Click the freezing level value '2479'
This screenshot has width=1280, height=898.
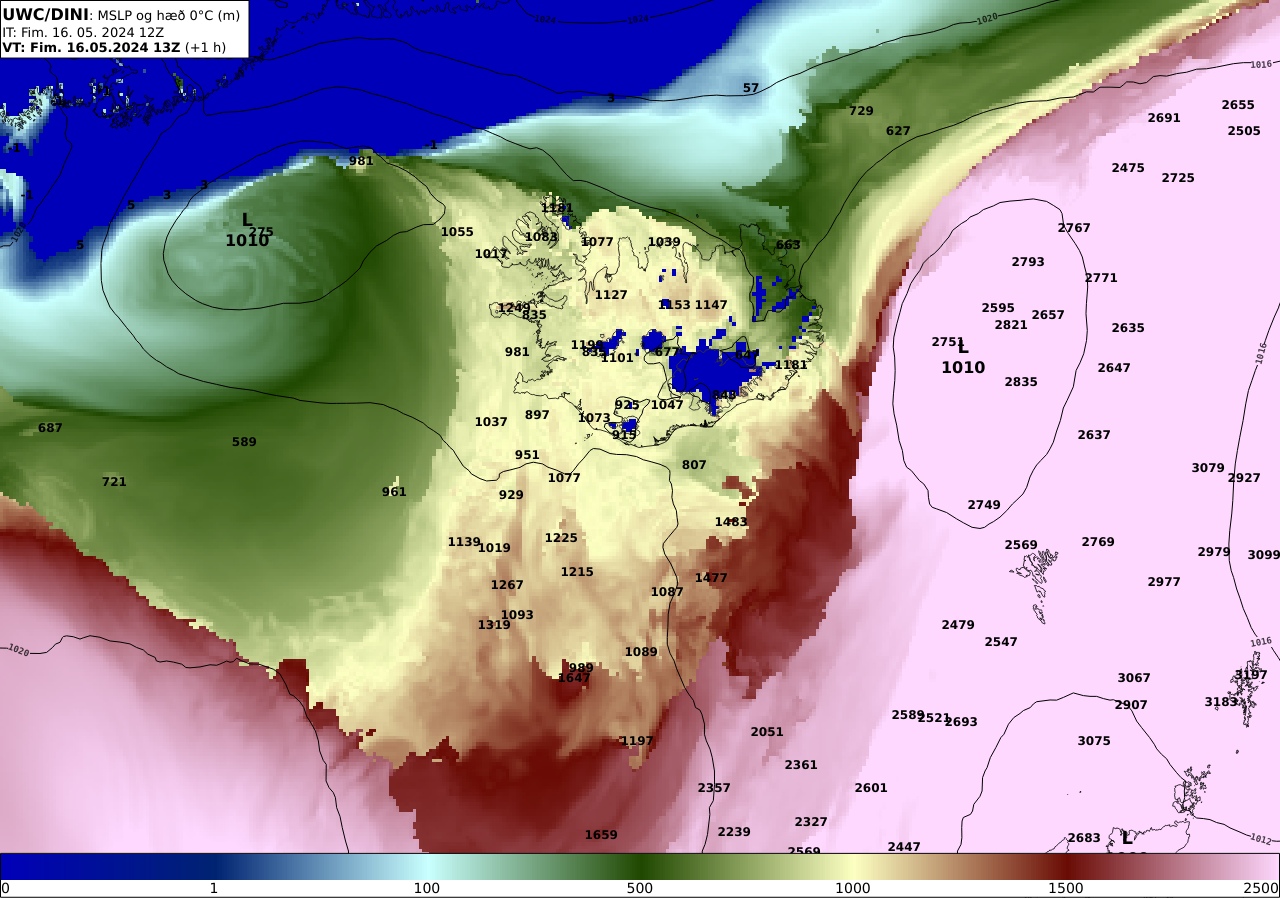click(958, 625)
